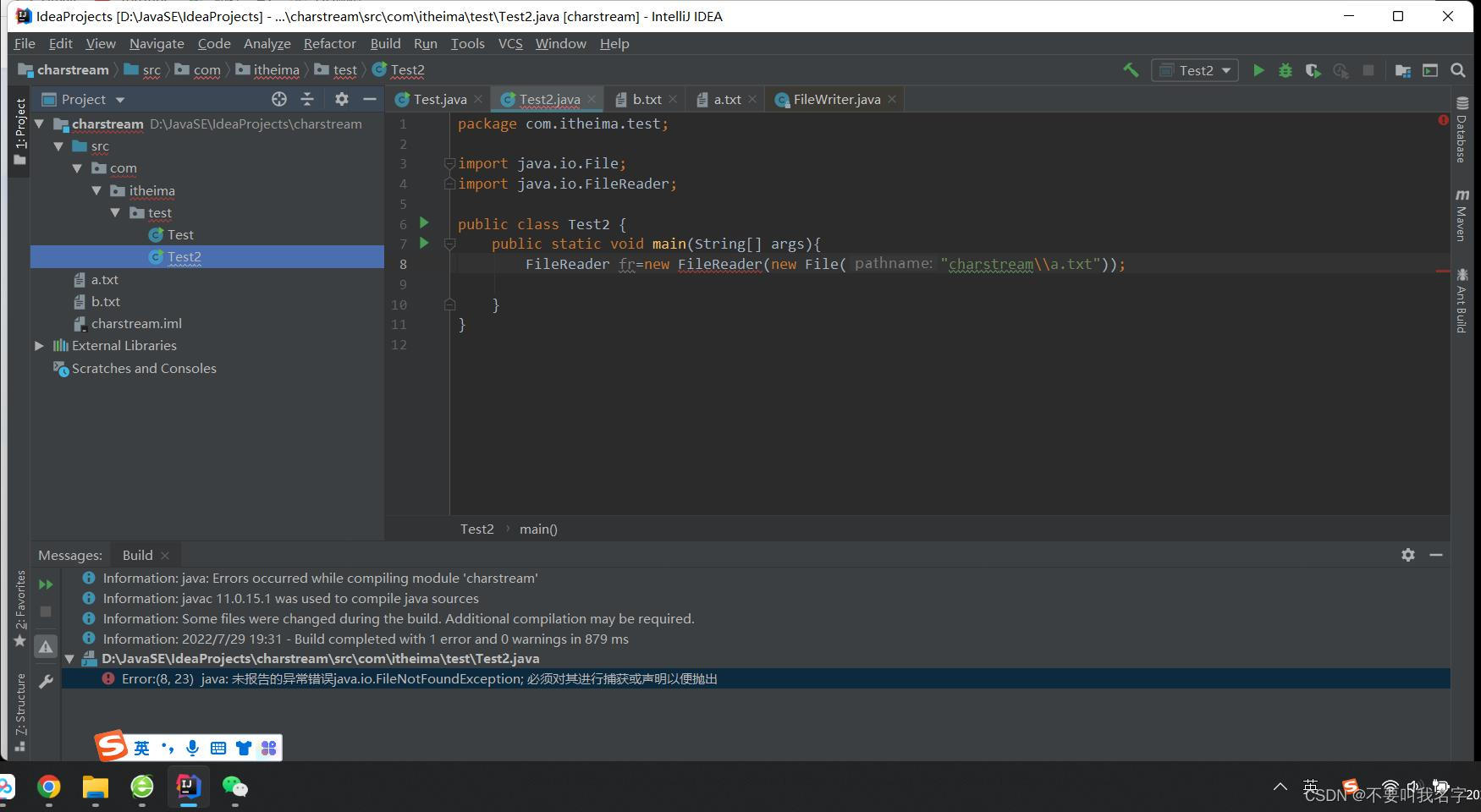Open the VCS menu
The image size is (1481, 812).
pyautogui.click(x=510, y=43)
